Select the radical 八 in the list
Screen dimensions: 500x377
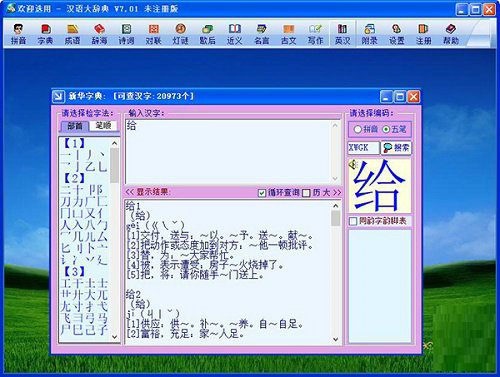click(x=90, y=225)
